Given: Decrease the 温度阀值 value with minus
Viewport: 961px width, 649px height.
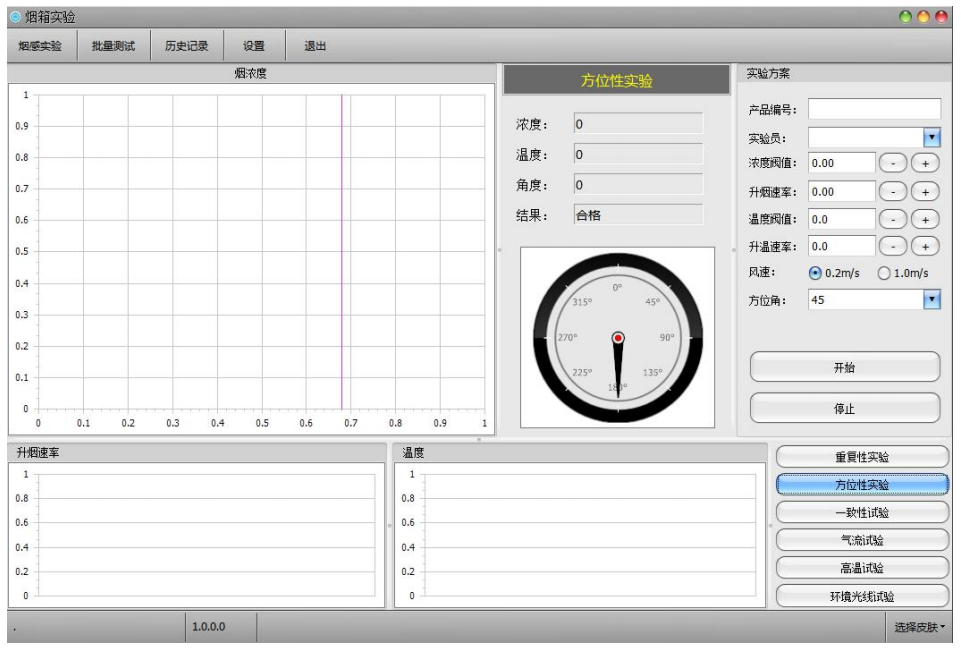Looking at the screenshot, I should click(892, 219).
